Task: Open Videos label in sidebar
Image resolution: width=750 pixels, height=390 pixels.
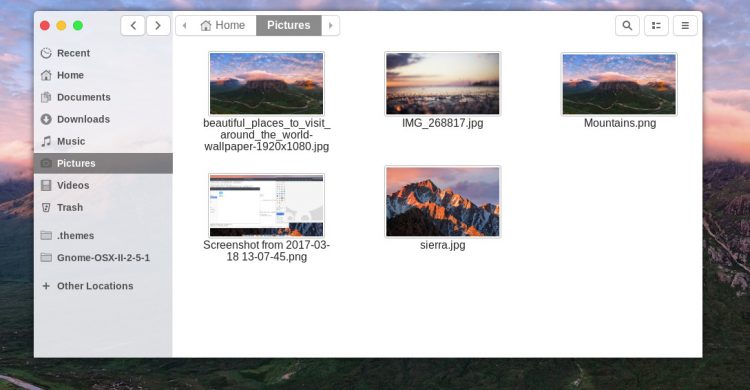Action: point(73,185)
